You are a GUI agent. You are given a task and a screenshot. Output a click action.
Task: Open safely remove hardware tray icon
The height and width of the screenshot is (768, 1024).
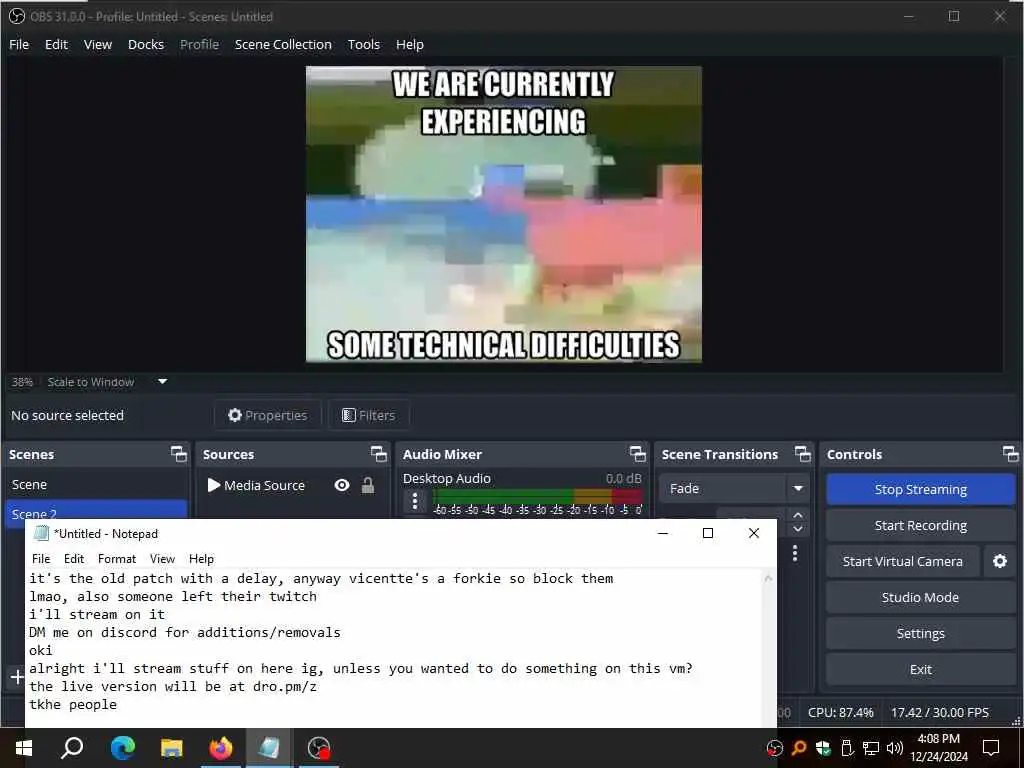point(847,748)
